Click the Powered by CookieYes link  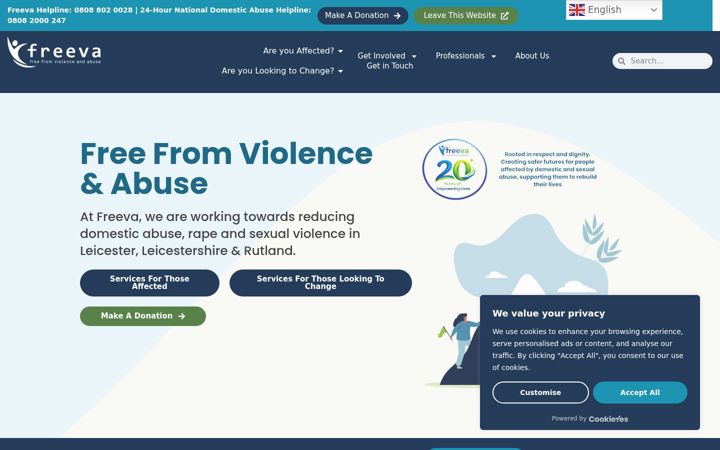coord(590,419)
